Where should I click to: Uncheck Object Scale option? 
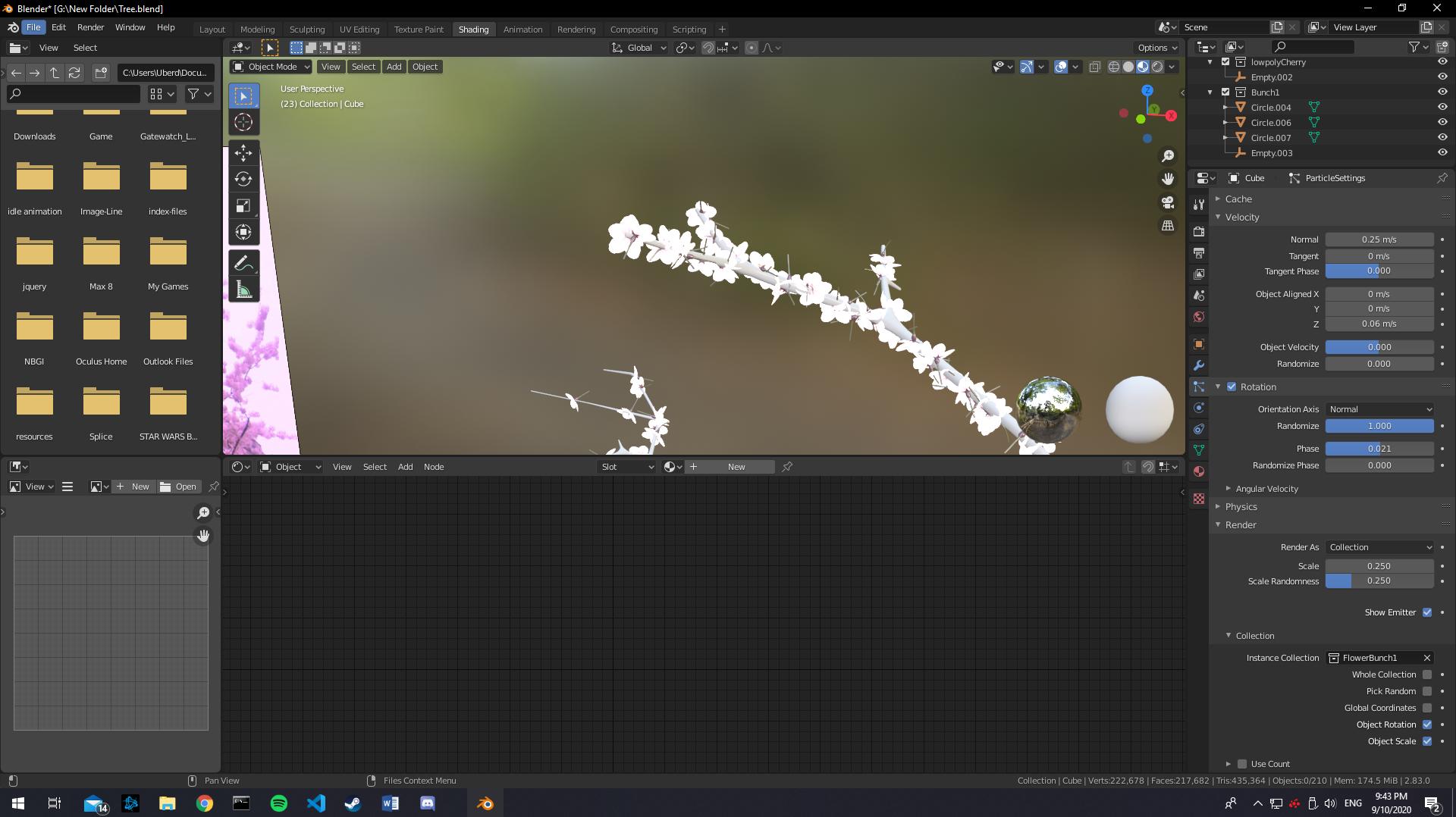click(x=1427, y=741)
